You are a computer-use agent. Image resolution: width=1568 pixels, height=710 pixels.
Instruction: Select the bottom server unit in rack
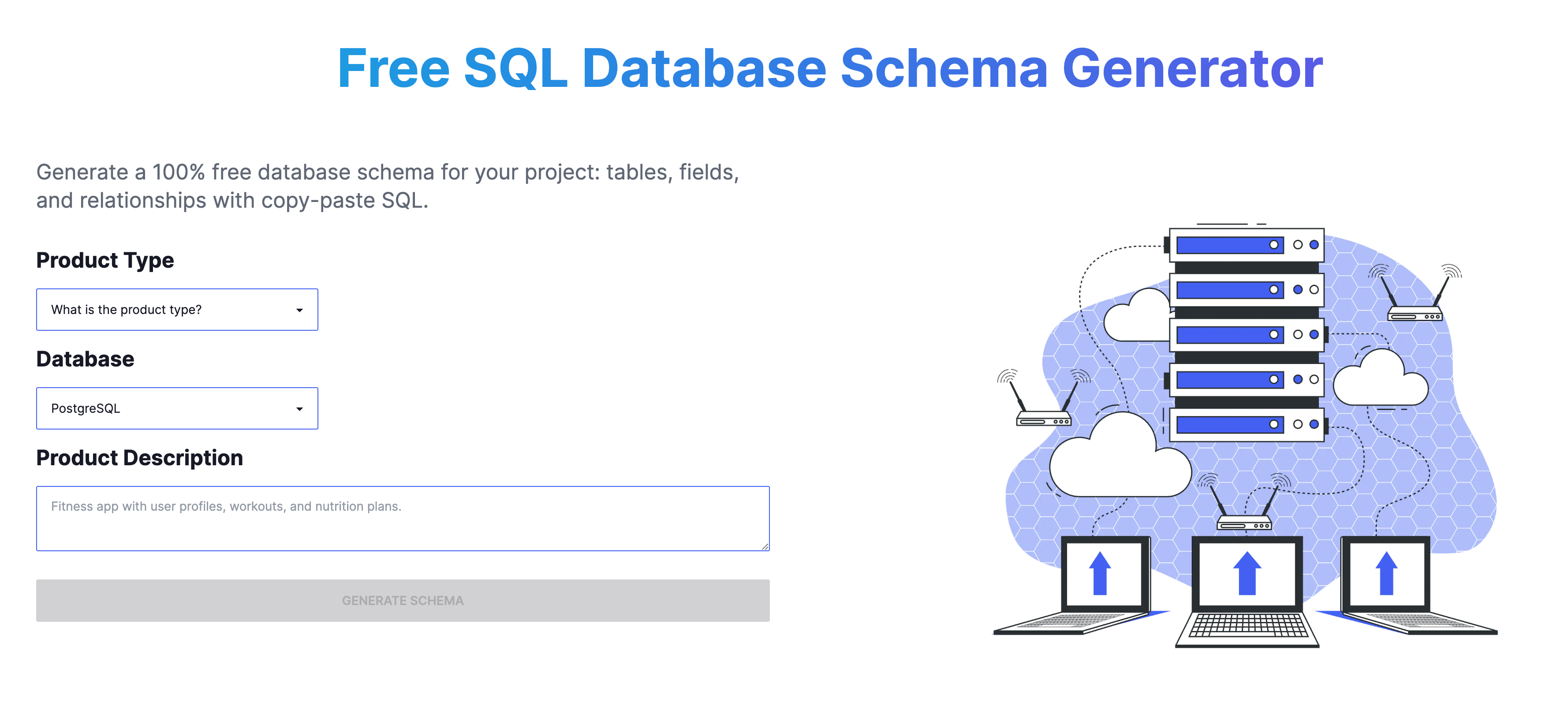point(1246,424)
